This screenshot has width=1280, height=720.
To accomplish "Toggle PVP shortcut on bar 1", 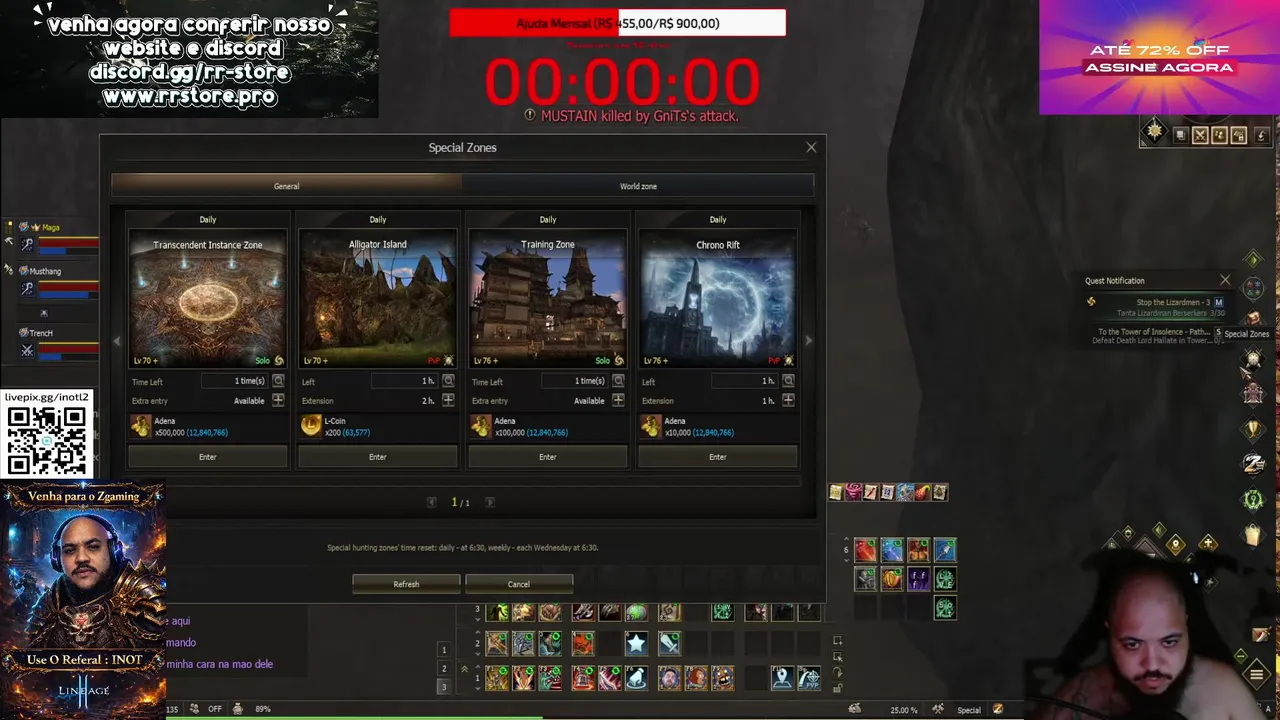I will point(808,678).
